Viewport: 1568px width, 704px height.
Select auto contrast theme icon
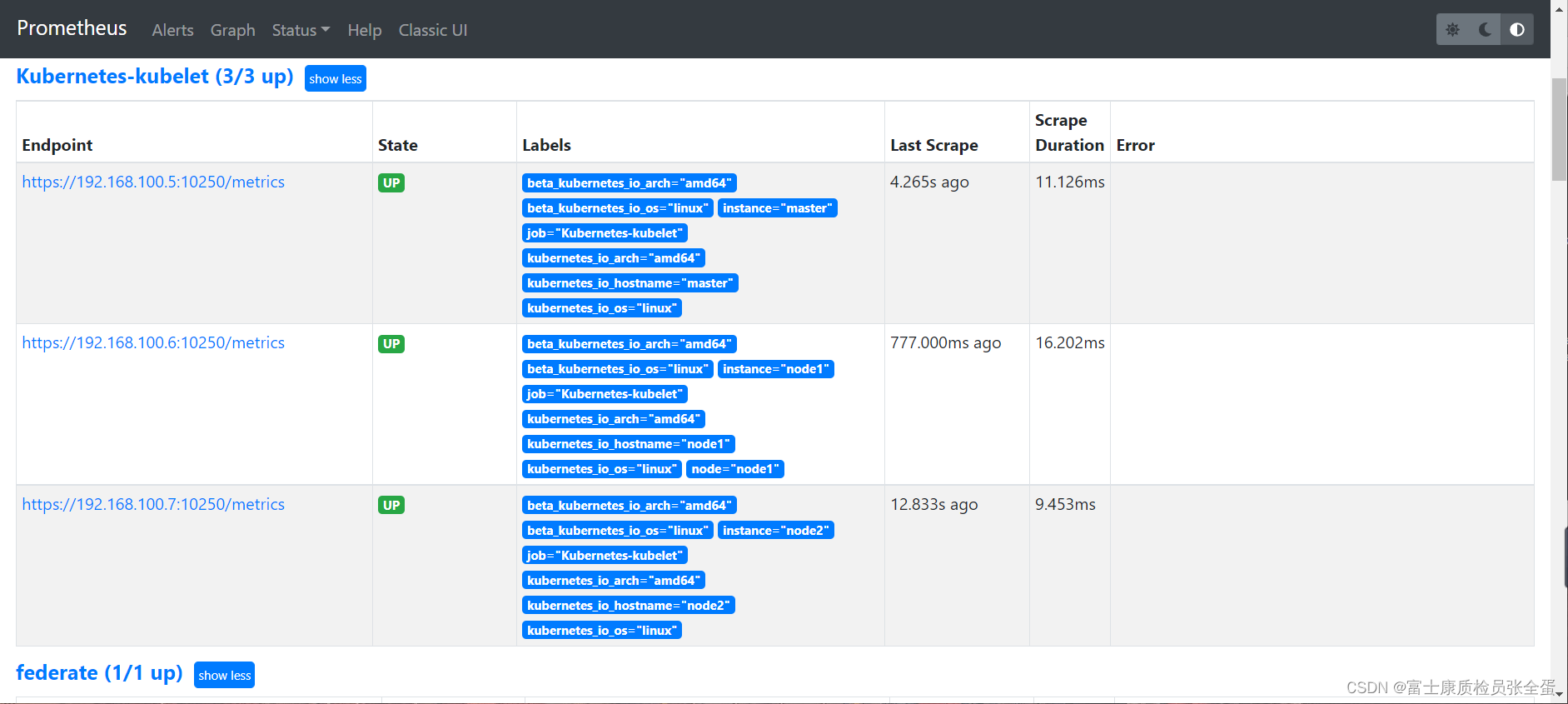pos(1517,30)
